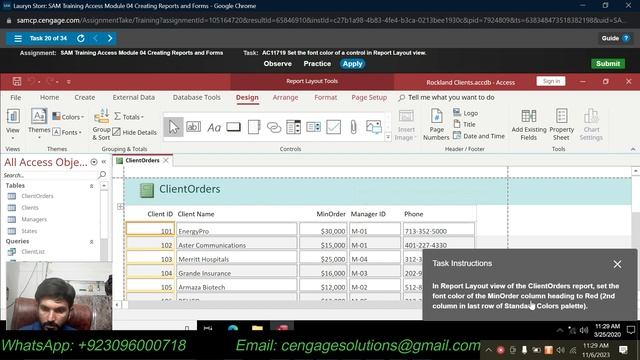640x360 pixels.
Task: Open All Access Objects pane dropdown
Action: click(x=94, y=162)
